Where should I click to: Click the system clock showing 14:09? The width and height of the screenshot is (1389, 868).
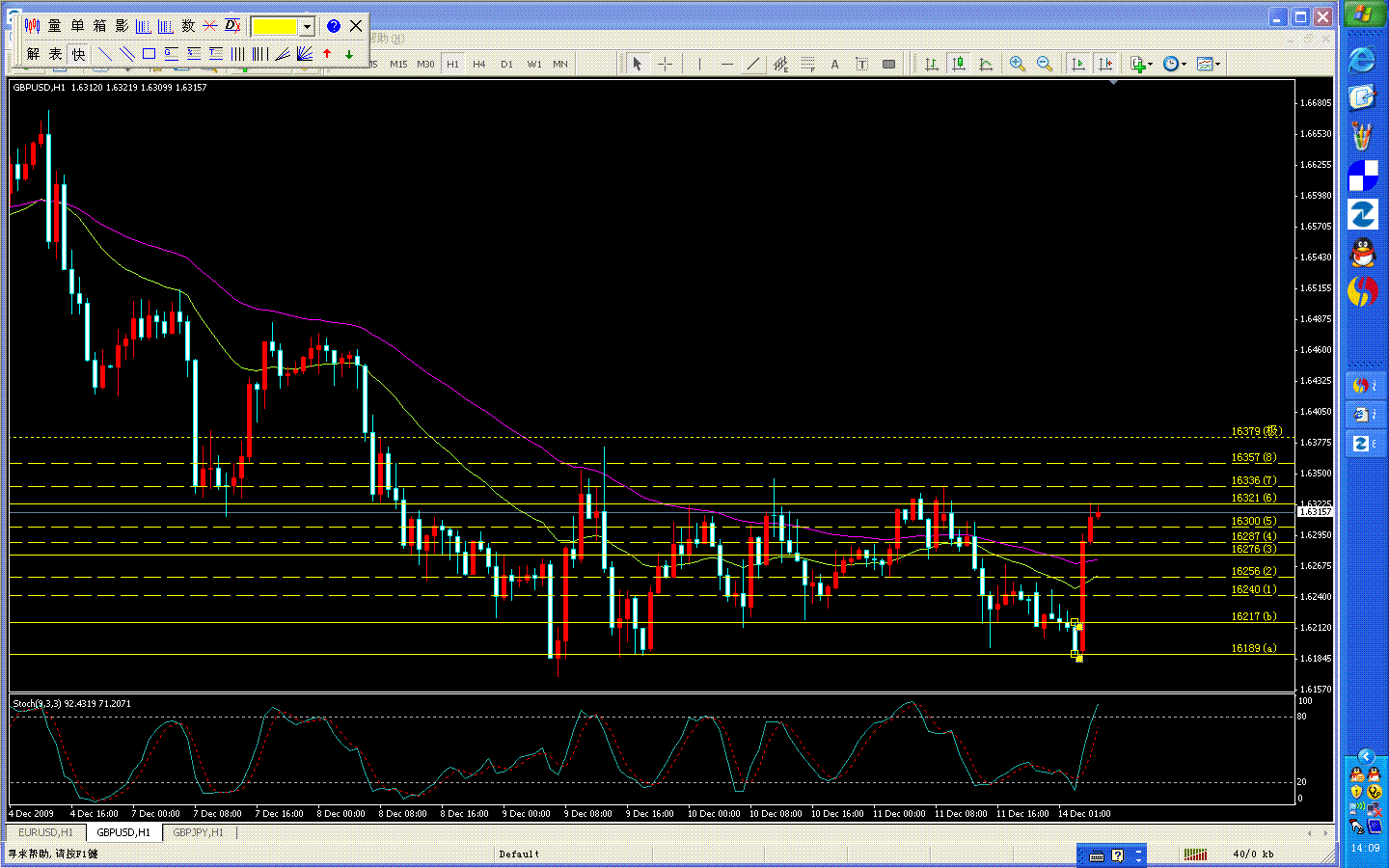tap(1365, 849)
